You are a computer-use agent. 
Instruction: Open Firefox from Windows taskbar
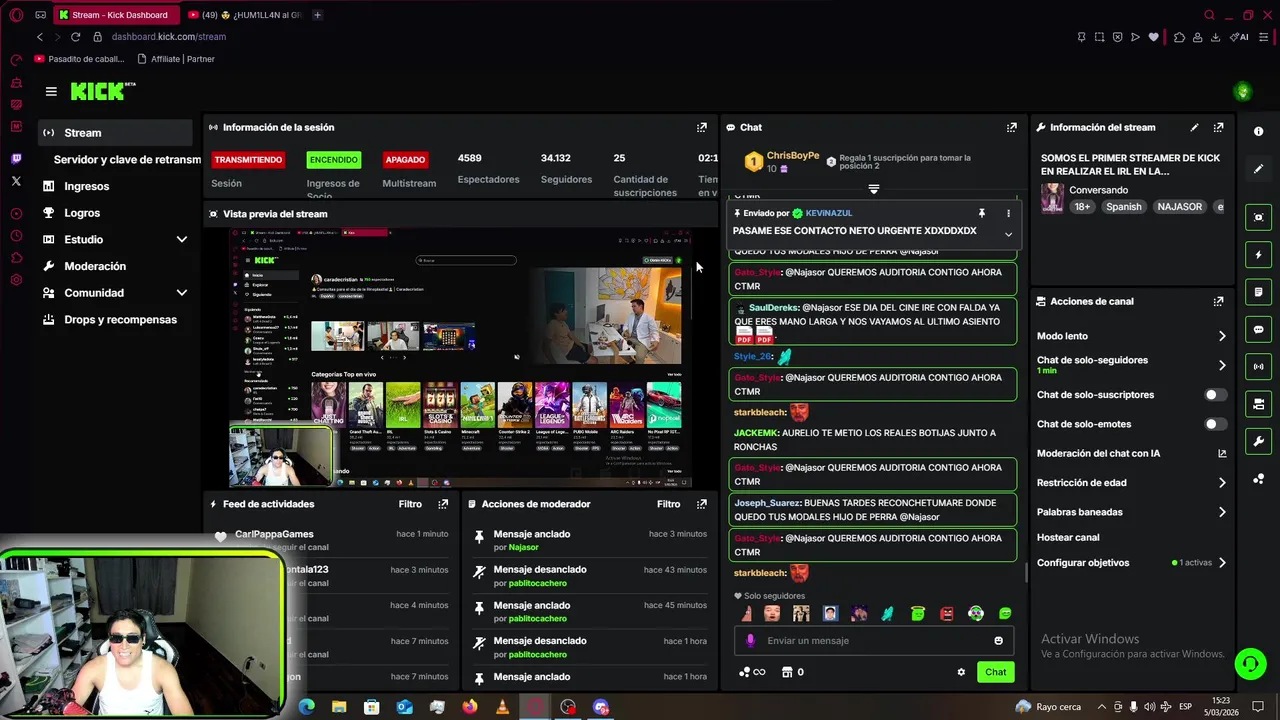tap(470, 707)
